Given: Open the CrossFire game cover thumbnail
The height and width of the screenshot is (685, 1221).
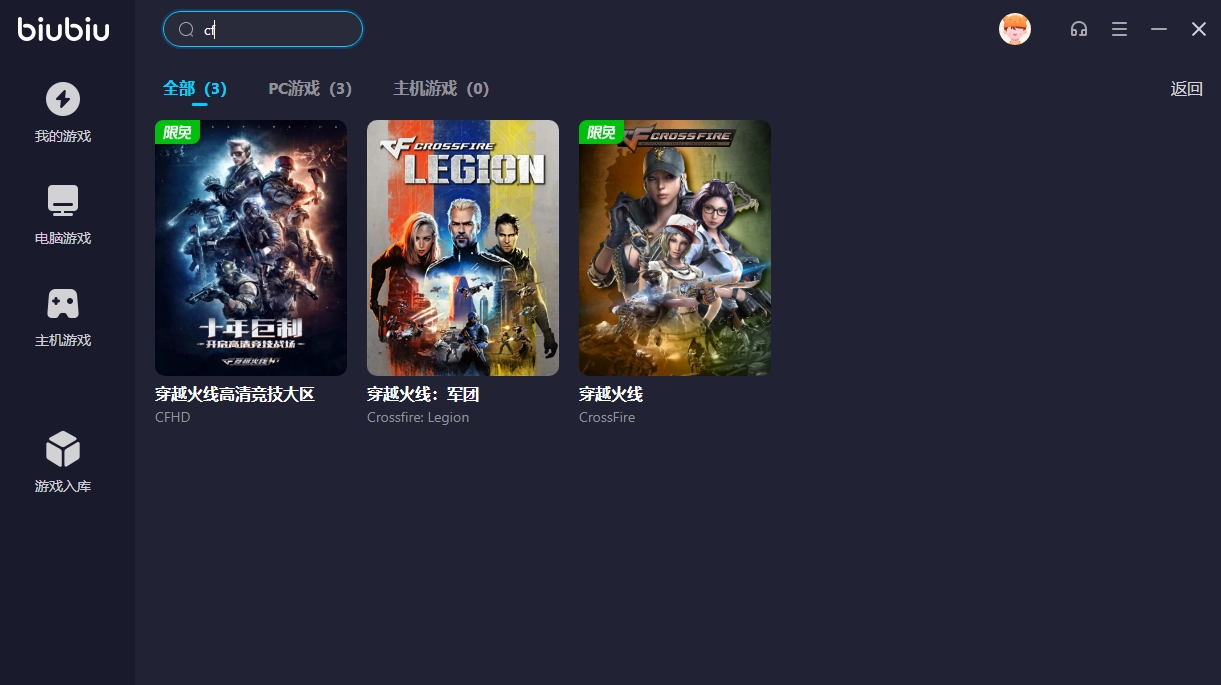Looking at the screenshot, I should [x=675, y=248].
